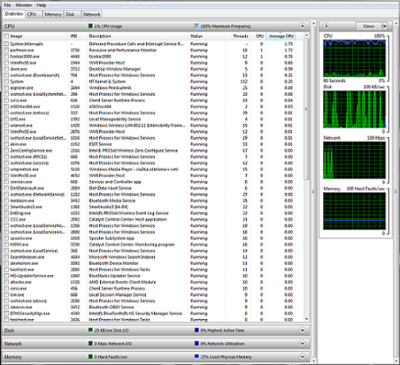Click the CPU usage graph
This screenshot has width=400, height=365.
coord(354,59)
